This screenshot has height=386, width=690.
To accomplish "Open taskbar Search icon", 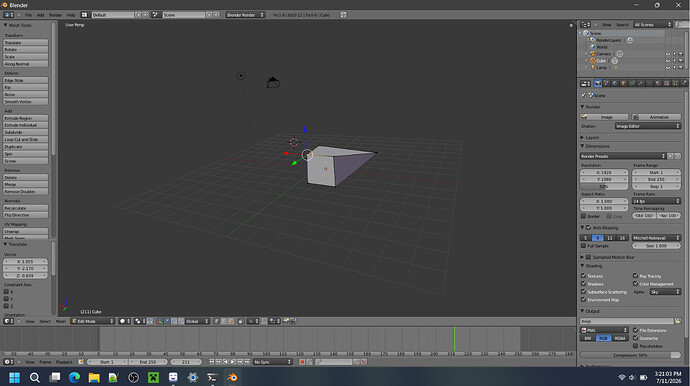I will (34, 377).
